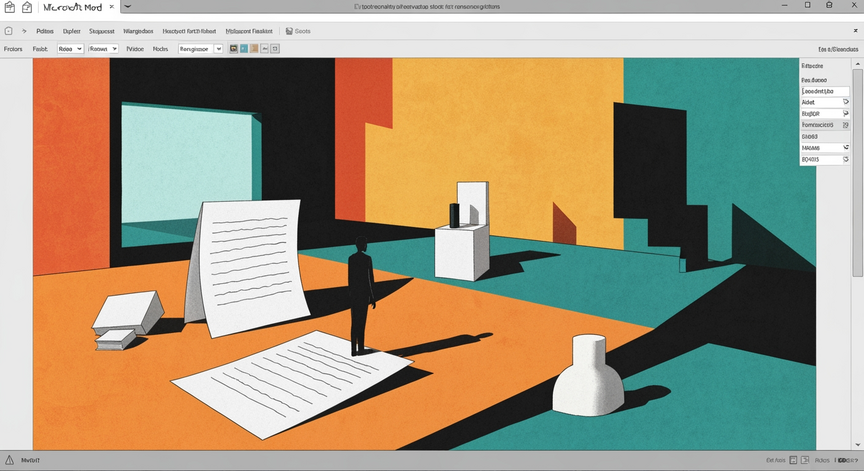Image resolution: width=864 pixels, height=471 pixels.
Task: Select the MA6M6 row in the side panel
Action: click(x=825, y=148)
